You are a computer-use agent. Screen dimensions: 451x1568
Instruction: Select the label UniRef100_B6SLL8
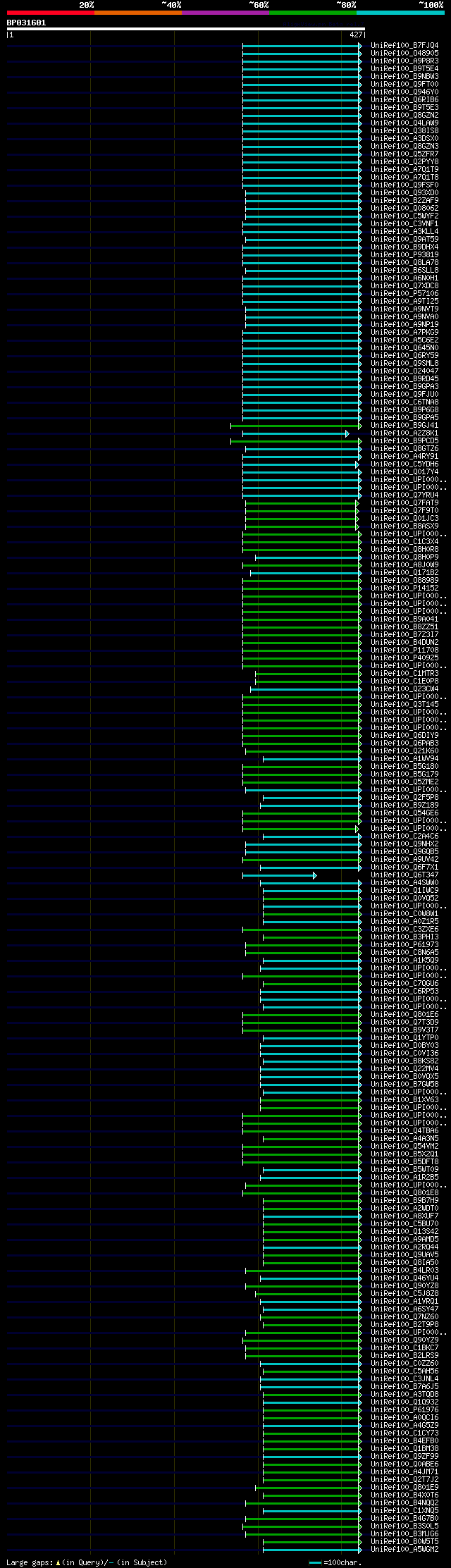point(404,270)
